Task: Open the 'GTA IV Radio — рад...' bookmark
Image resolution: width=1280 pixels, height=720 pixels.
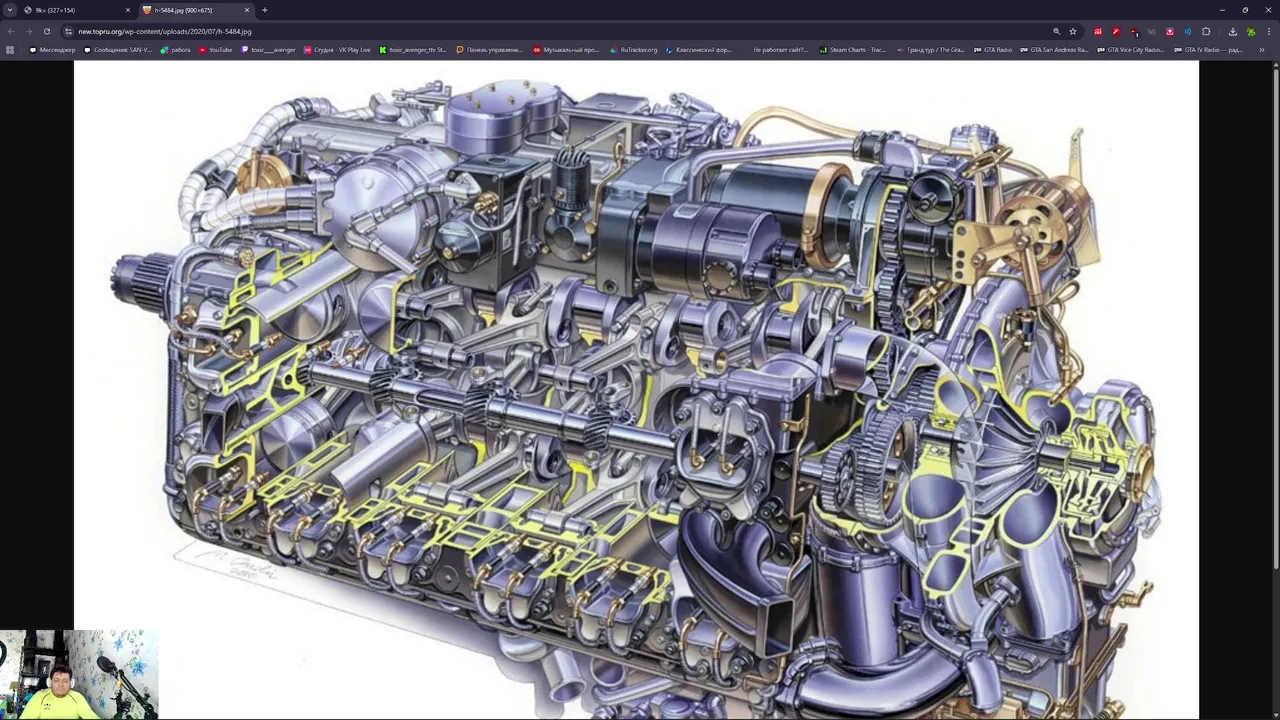Action: (1208, 50)
